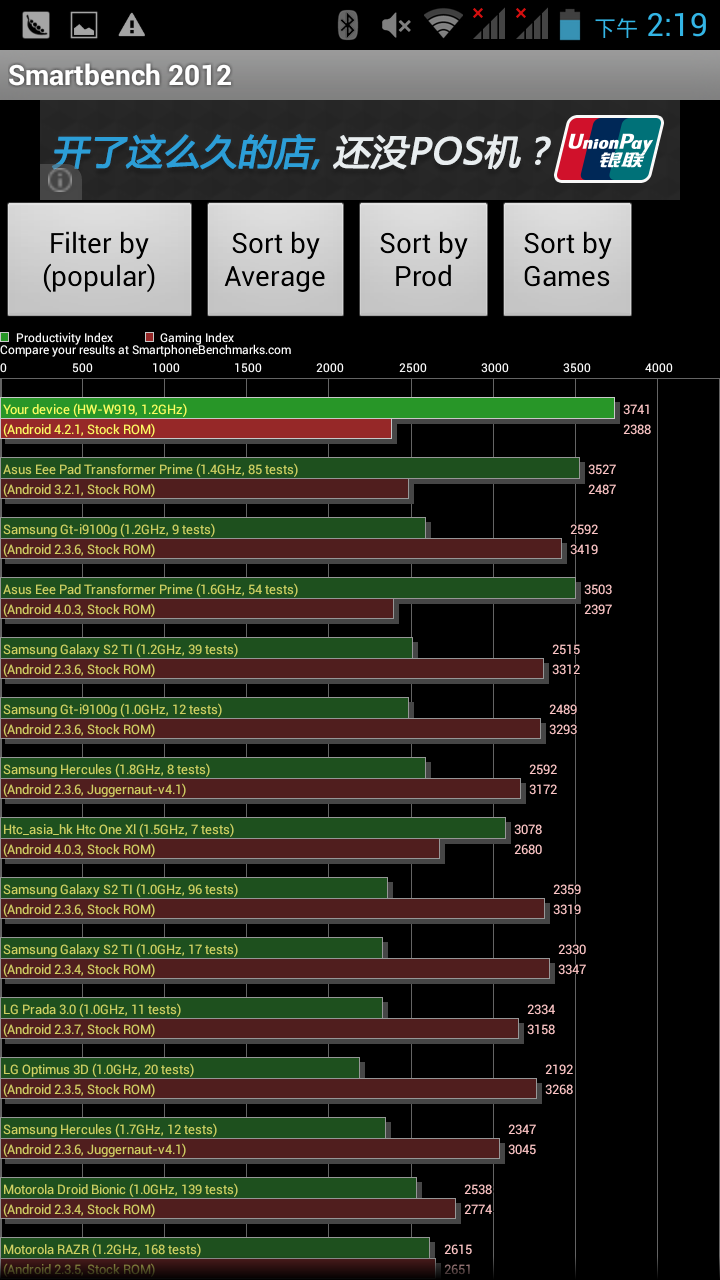Select Samsung Galaxy S2 TI 1.2GHz, 39 tests
The width and height of the screenshot is (720, 1280).
tap(207, 649)
